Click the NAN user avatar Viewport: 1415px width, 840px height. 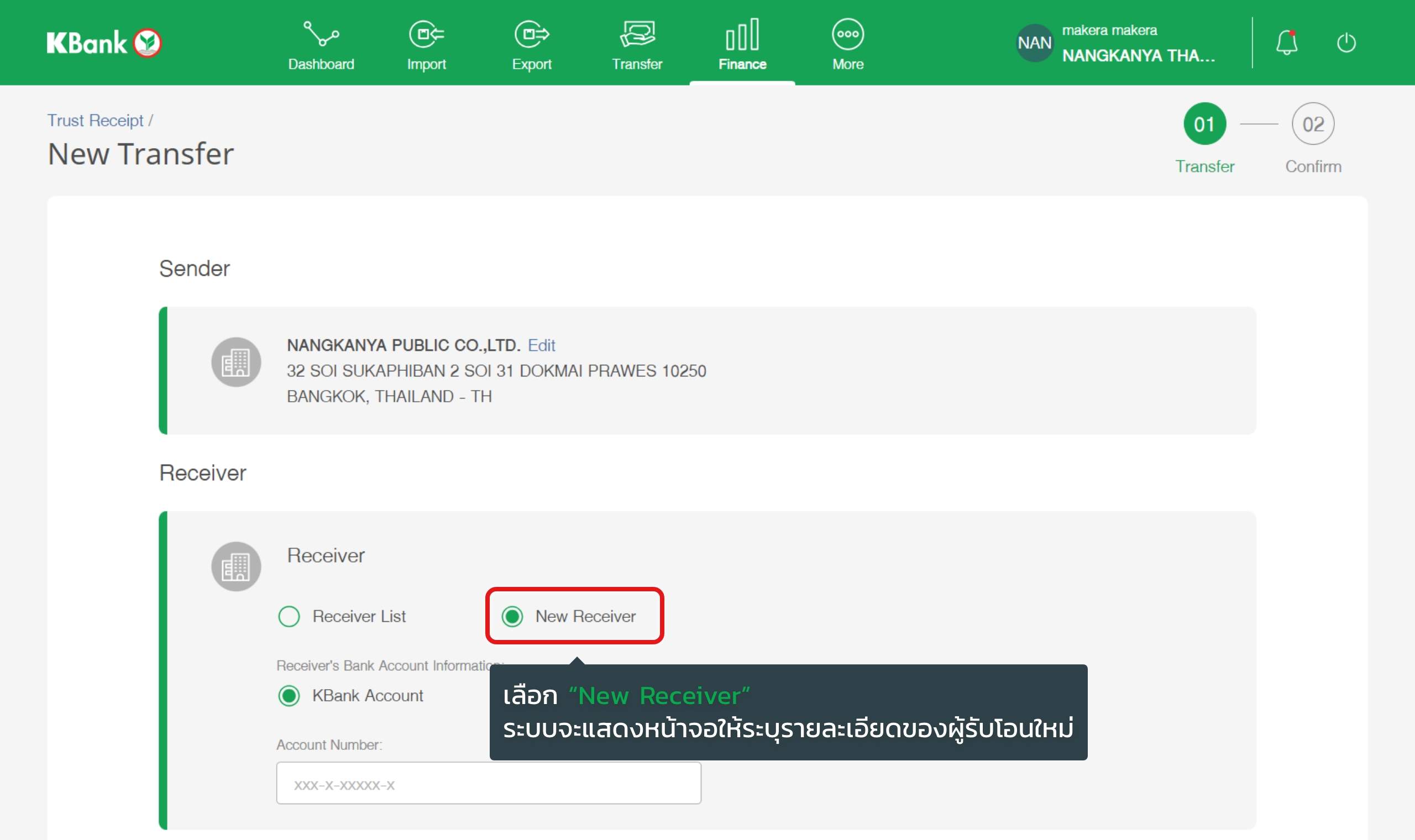1034,43
